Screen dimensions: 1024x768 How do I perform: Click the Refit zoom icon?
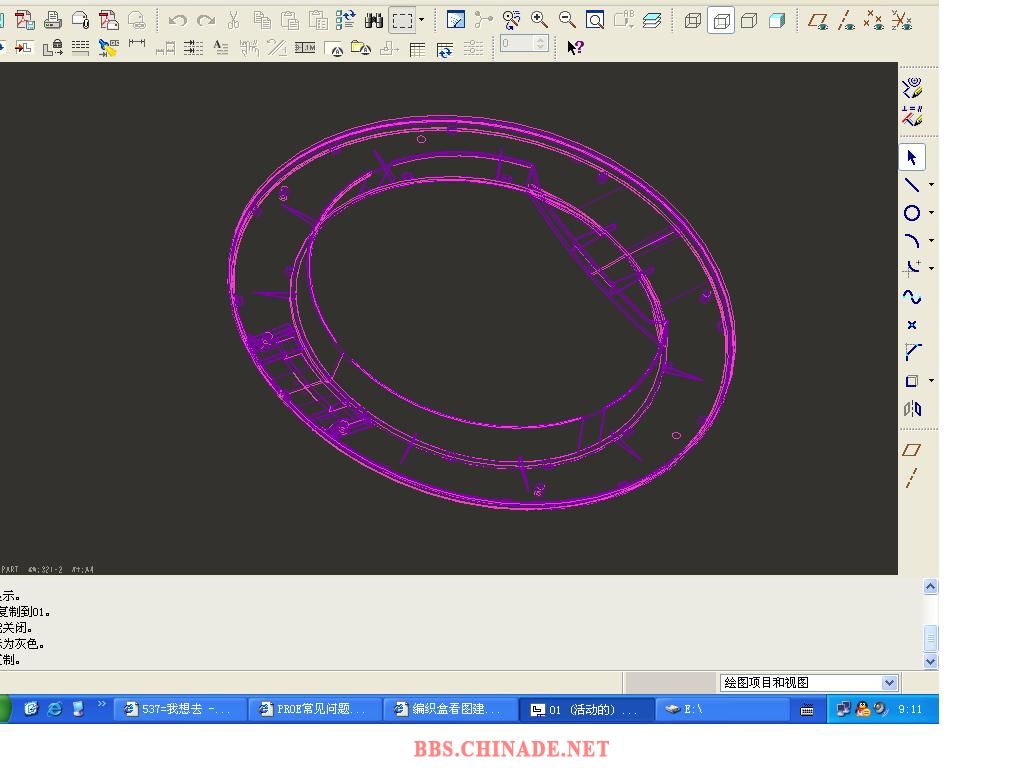tap(595, 21)
